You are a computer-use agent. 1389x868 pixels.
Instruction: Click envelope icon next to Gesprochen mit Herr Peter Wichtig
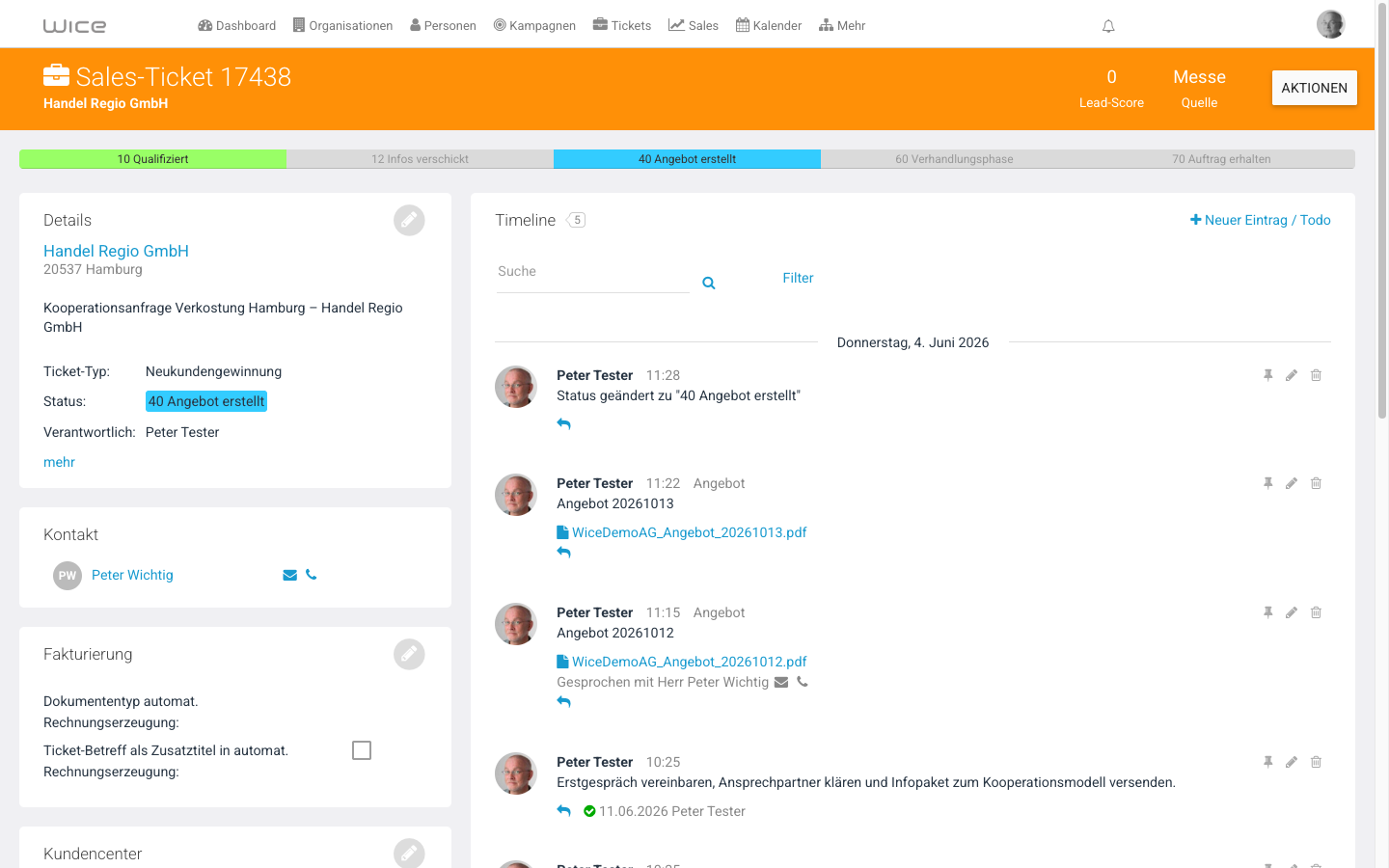click(x=781, y=682)
